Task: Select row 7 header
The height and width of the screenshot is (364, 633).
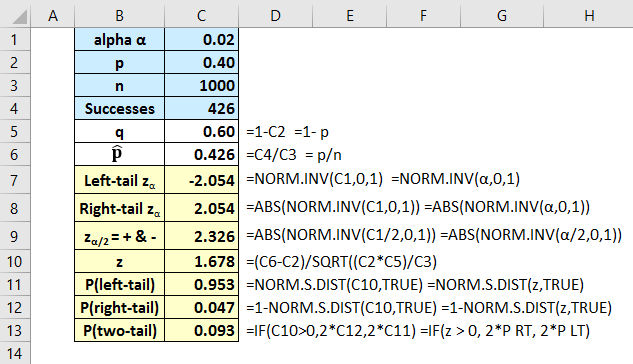Action: coord(15,180)
